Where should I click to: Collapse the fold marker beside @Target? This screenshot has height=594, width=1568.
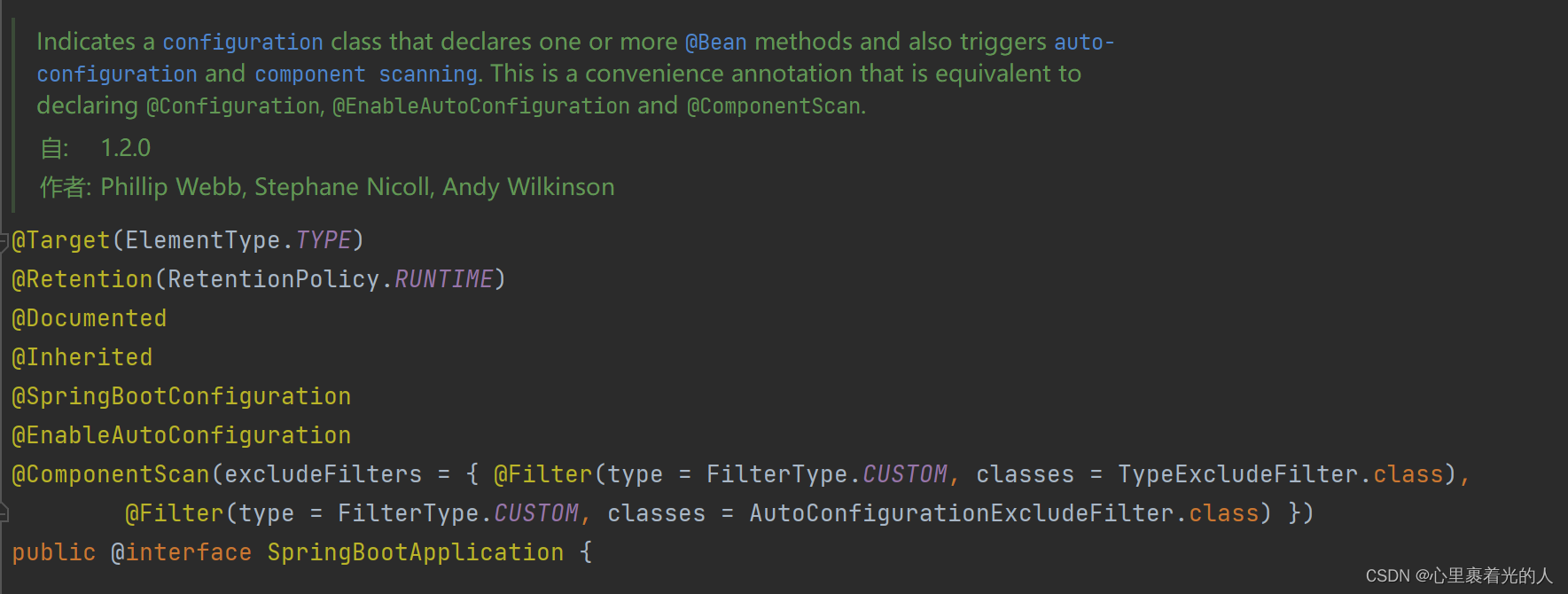[4, 240]
